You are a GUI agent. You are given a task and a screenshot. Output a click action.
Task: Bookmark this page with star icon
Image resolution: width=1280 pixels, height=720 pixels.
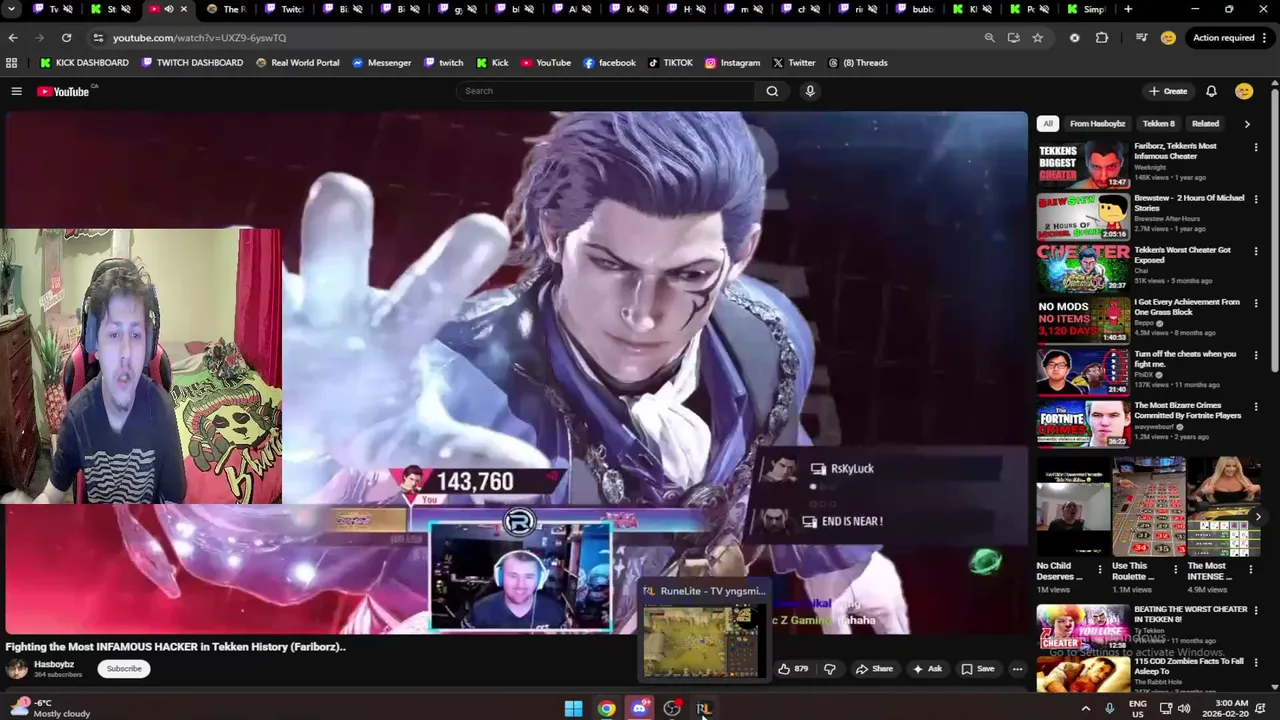point(1038,38)
